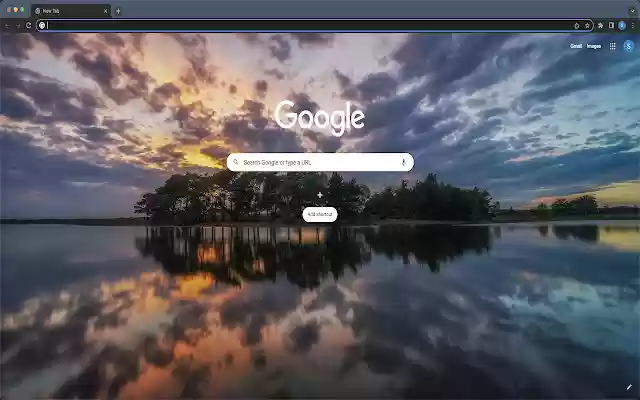Screen dimensions: 640x400
Task: Open the Gmail link
Action: tap(576, 46)
